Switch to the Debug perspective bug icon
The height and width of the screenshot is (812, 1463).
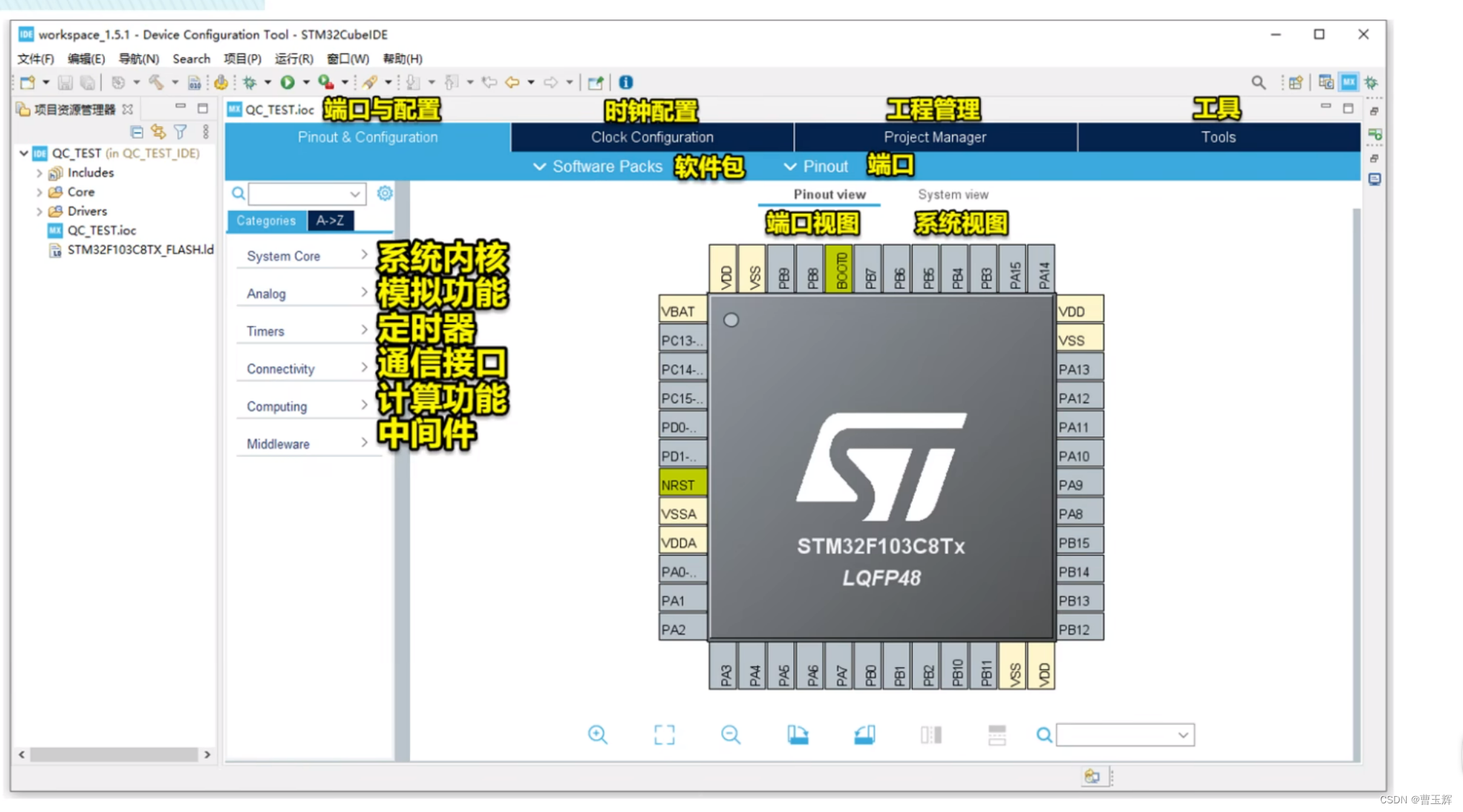click(1371, 82)
